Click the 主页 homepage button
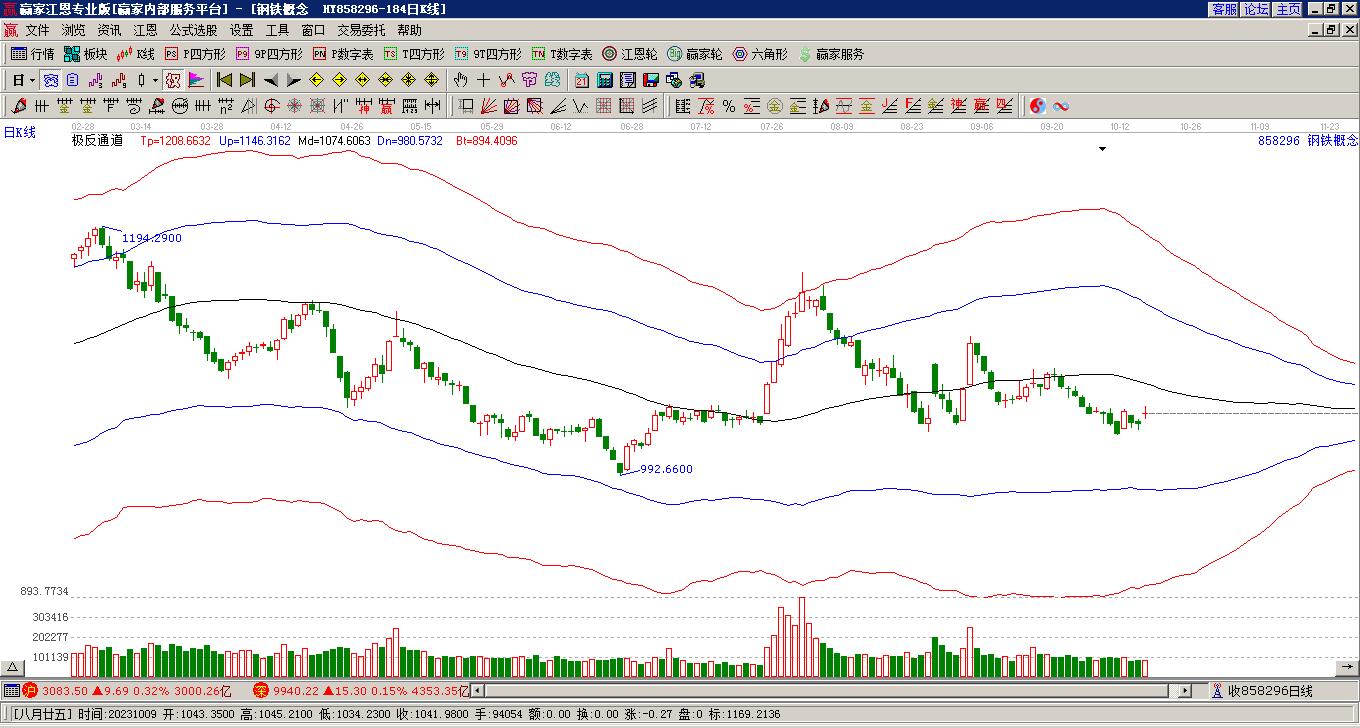The height and width of the screenshot is (728, 1360). (x=1288, y=8)
